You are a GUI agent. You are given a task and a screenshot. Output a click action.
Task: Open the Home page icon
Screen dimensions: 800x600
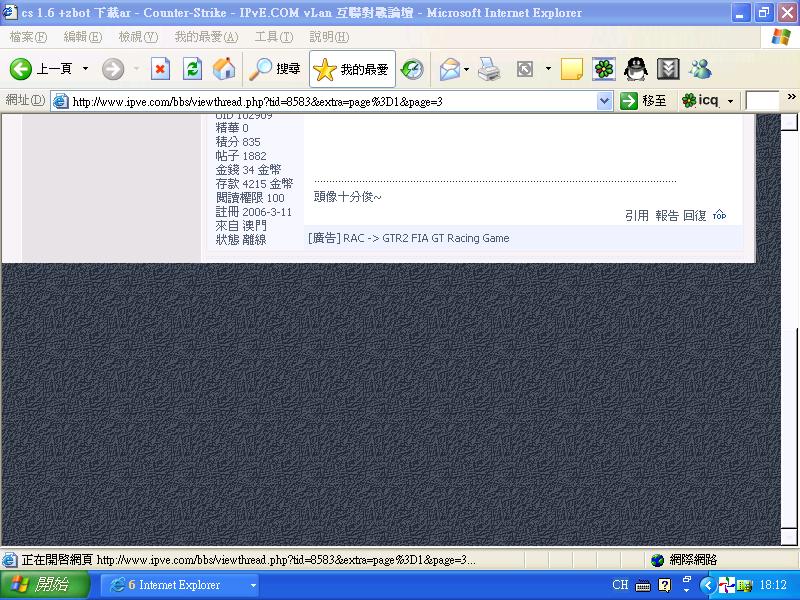click(x=224, y=69)
